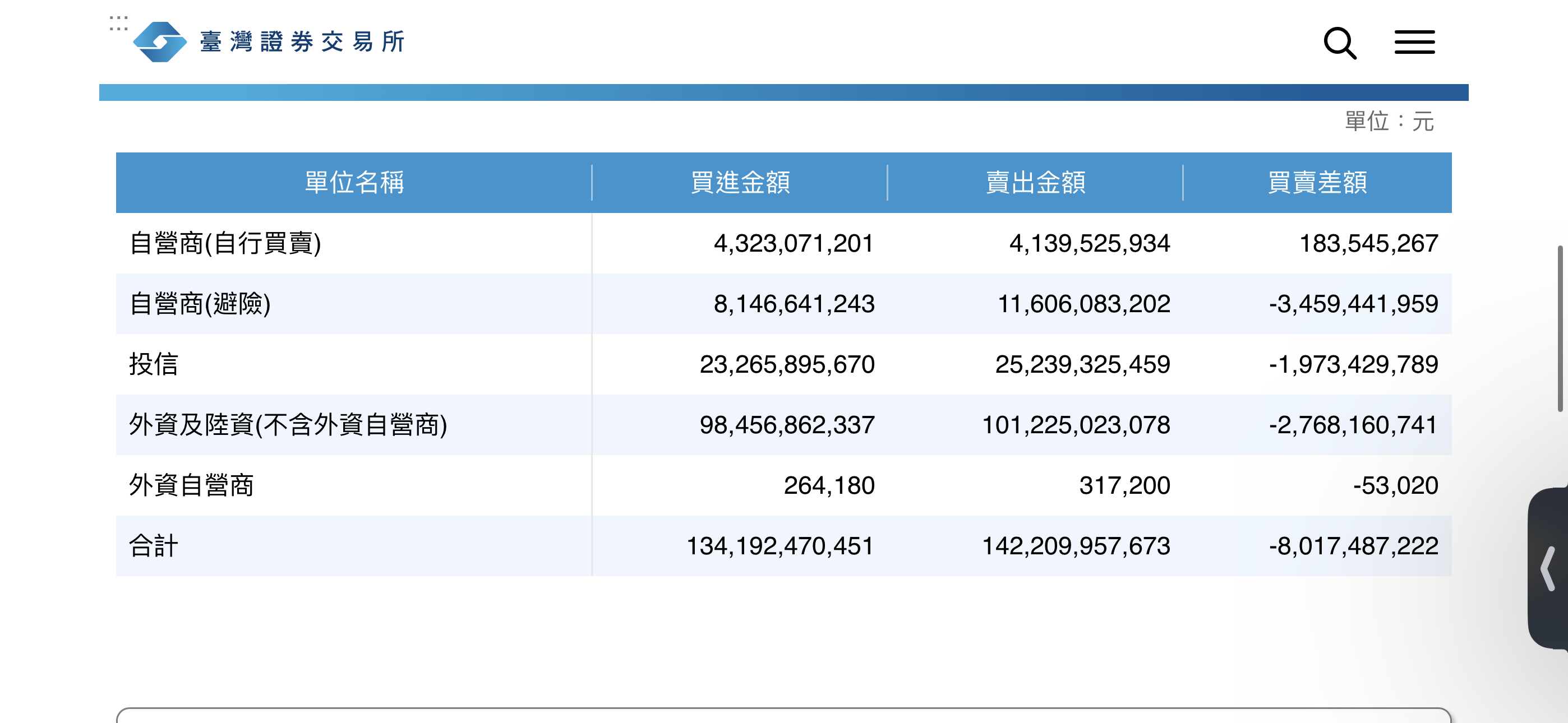
Task: Click sell amount 4,139,525,934
Action: point(1089,243)
